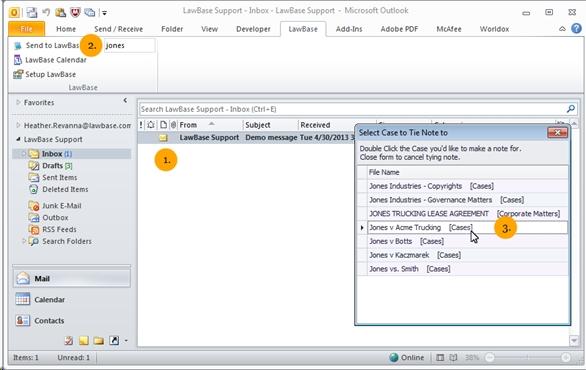Open the Folder ribbon tab
586x370 pixels.
click(172, 29)
